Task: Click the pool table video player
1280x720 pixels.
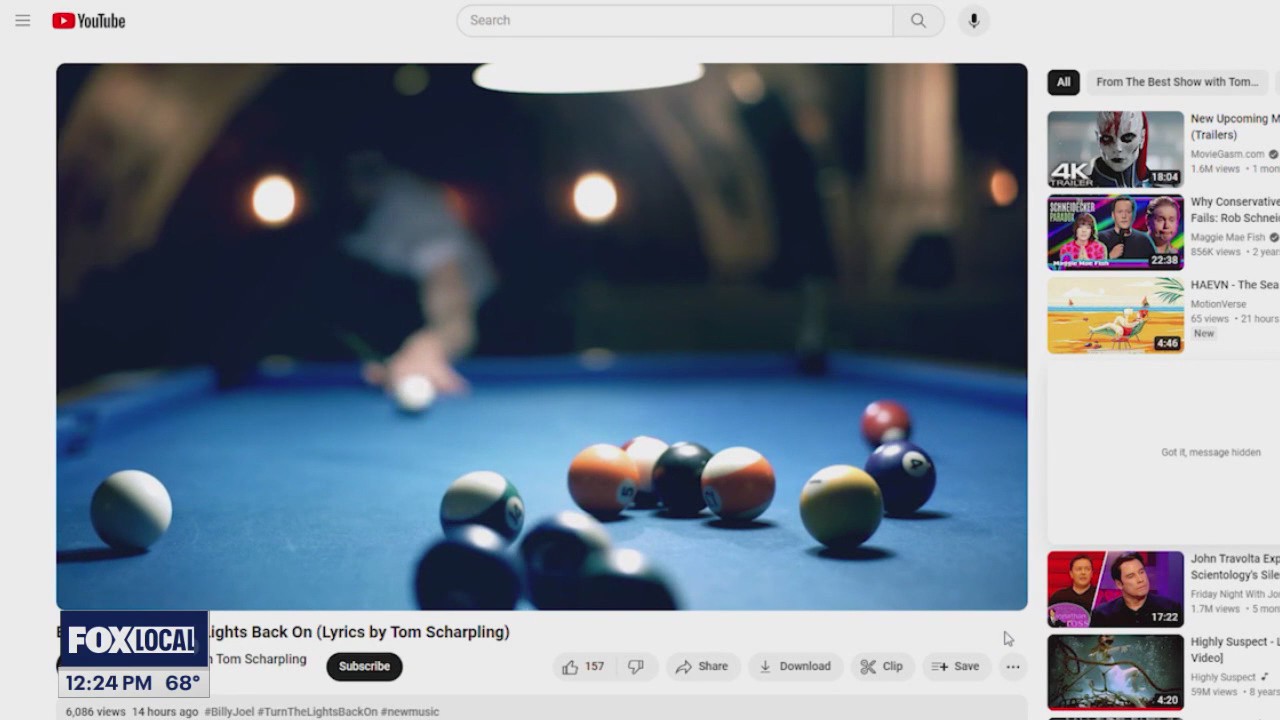Action: click(x=541, y=336)
